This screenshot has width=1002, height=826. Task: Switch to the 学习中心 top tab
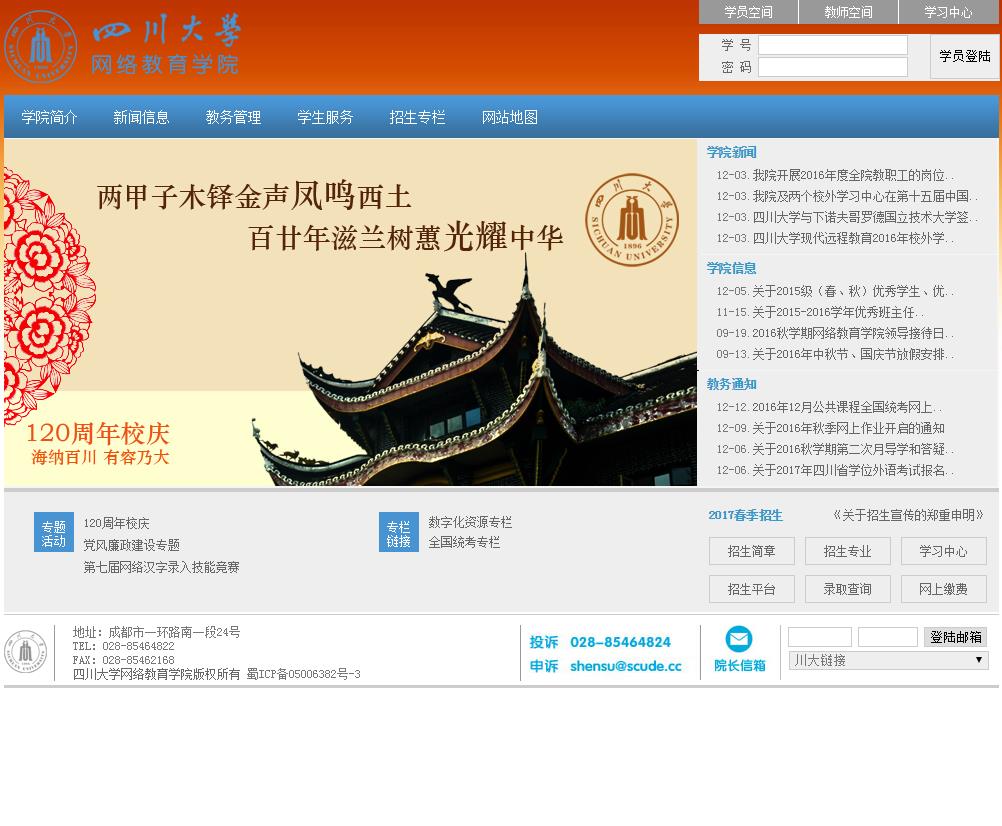(948, 12)
